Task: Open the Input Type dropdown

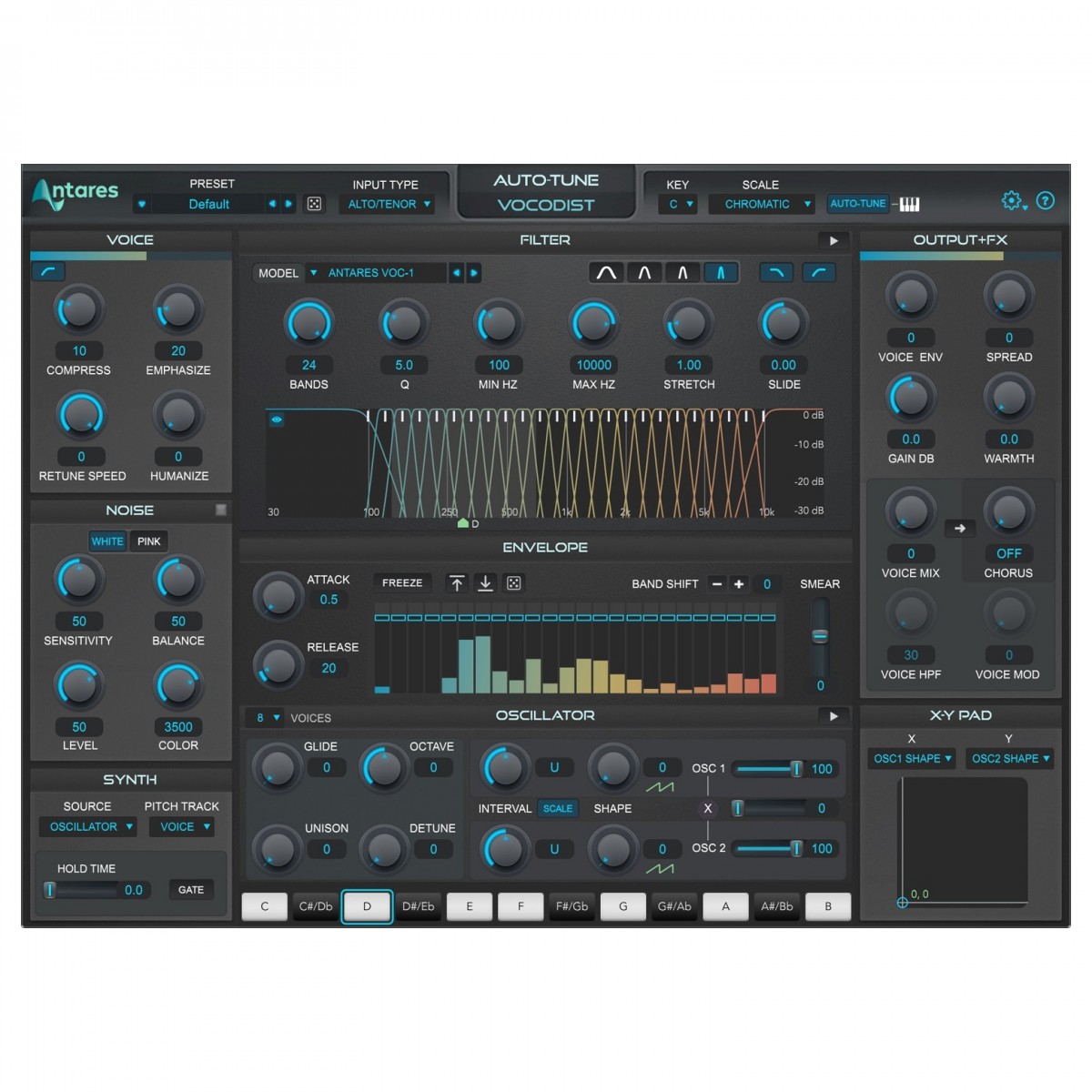Action: tap(389, 205)
